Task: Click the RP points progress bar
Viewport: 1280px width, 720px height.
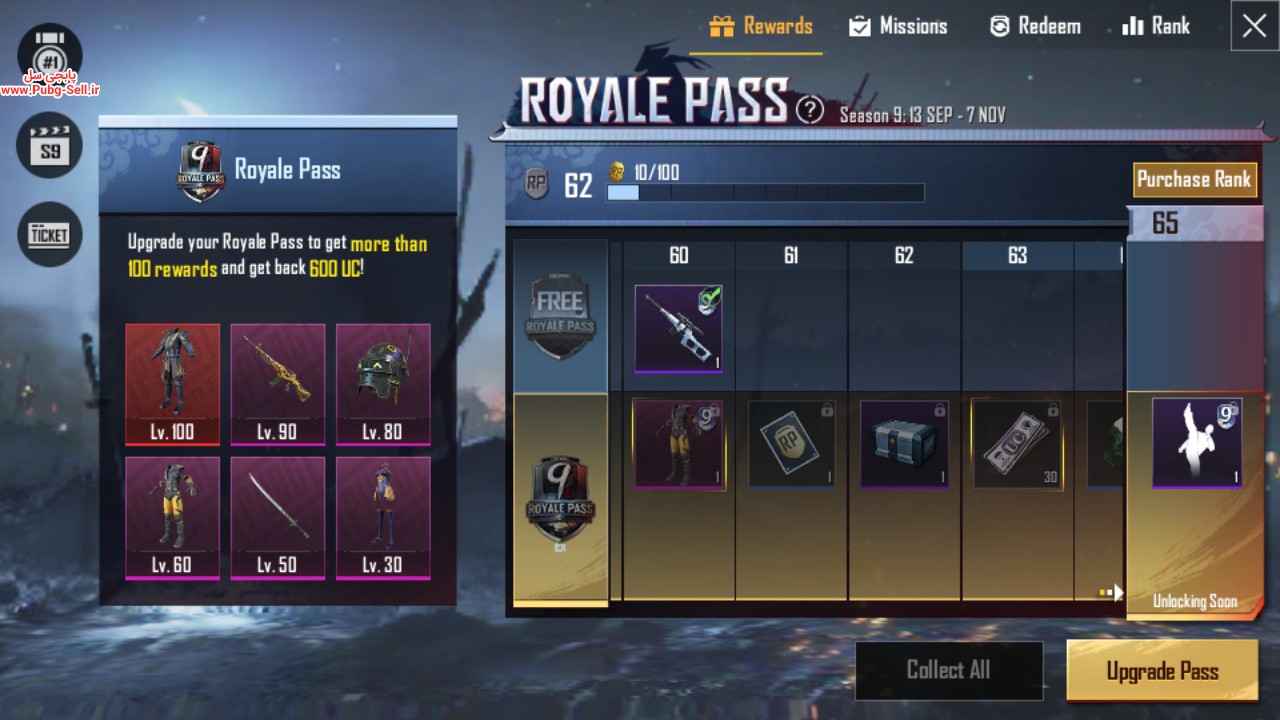Action: coord(765,192)
